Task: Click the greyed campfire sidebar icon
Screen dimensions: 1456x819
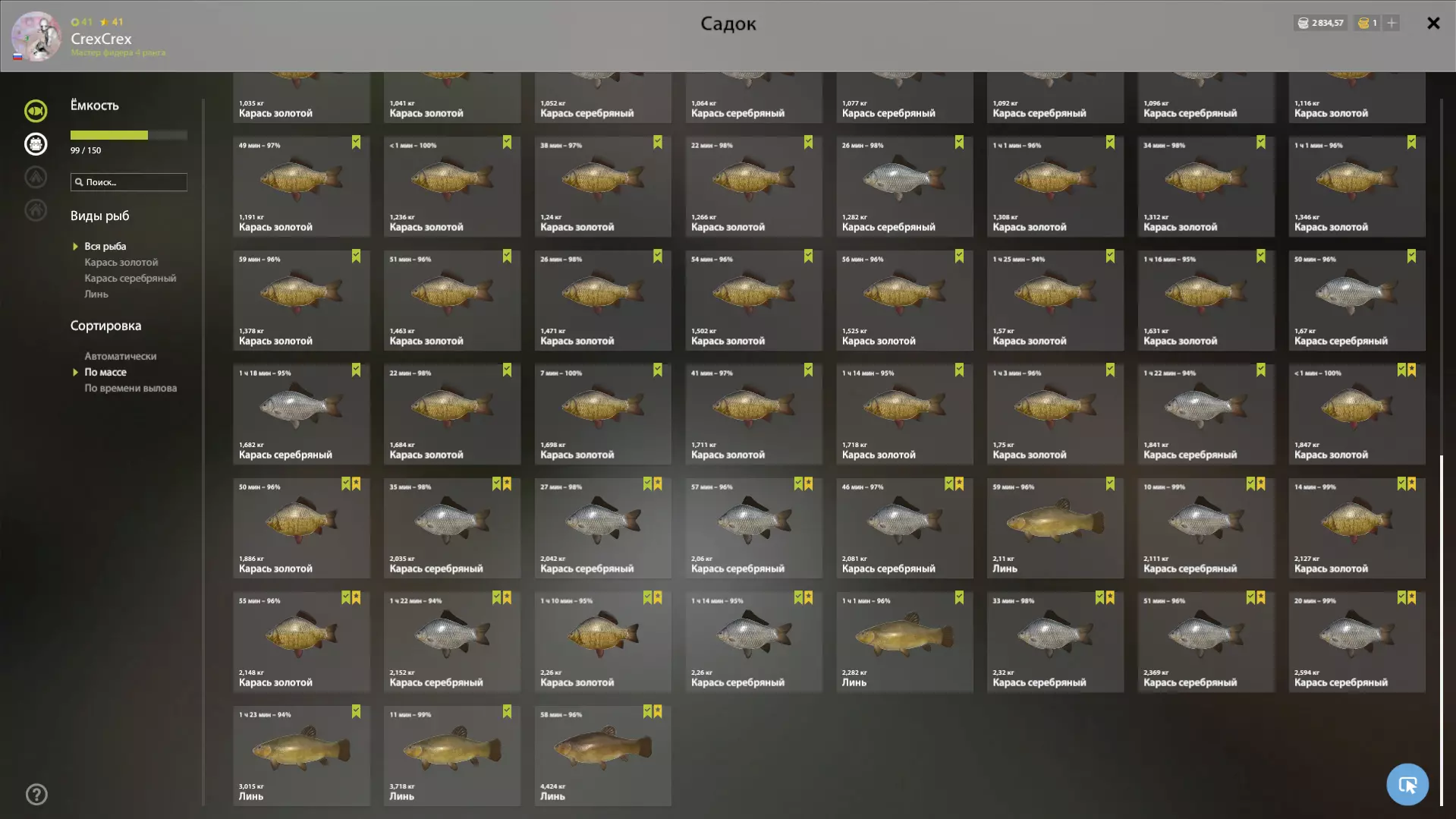Action: click(36, 178)
